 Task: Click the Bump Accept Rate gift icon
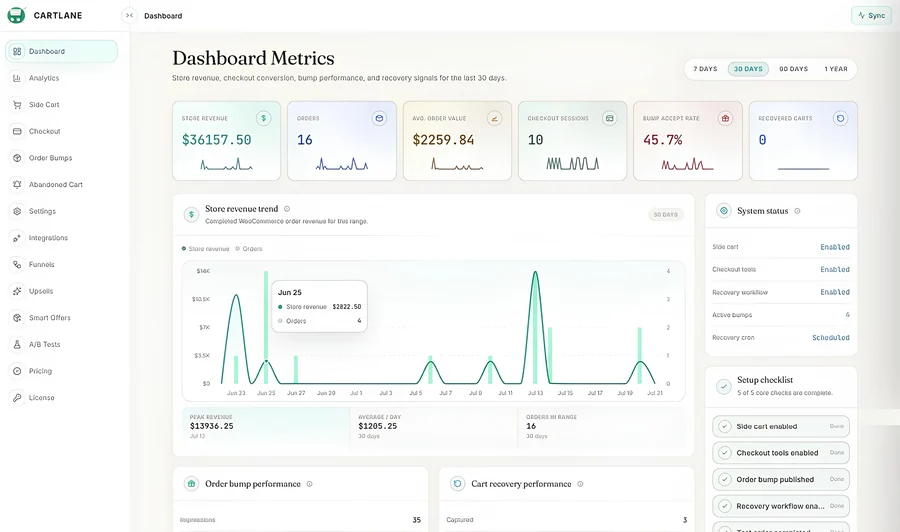point(725,118)
